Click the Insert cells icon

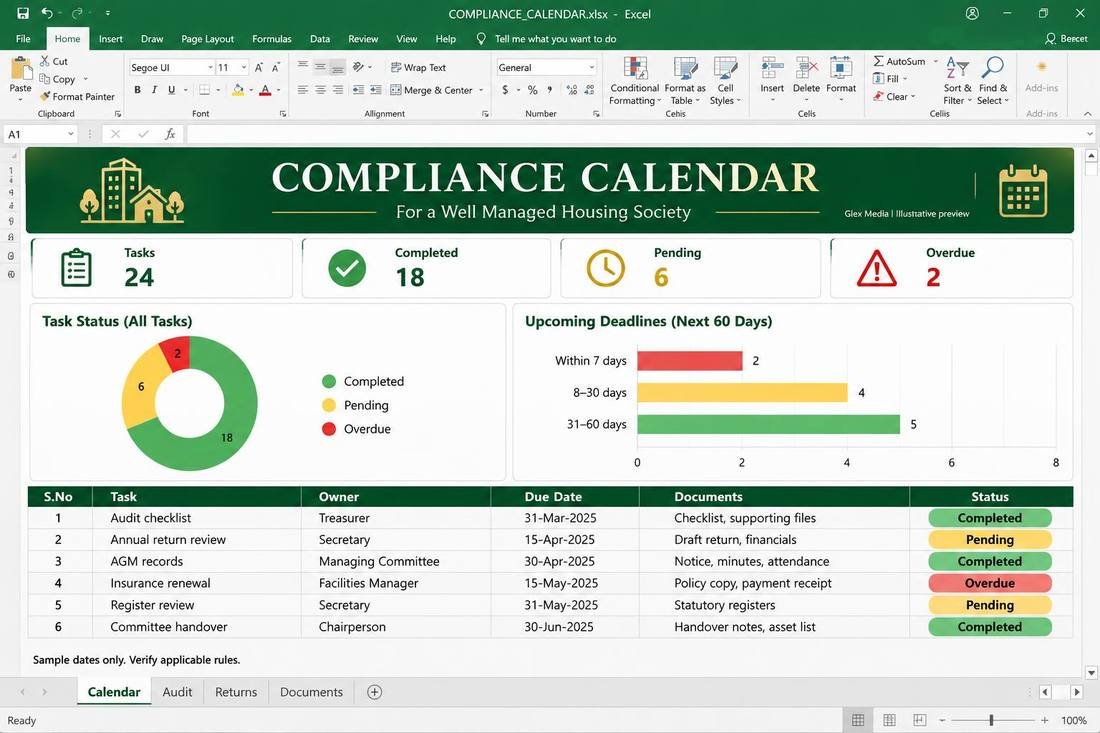click(772, 69)
